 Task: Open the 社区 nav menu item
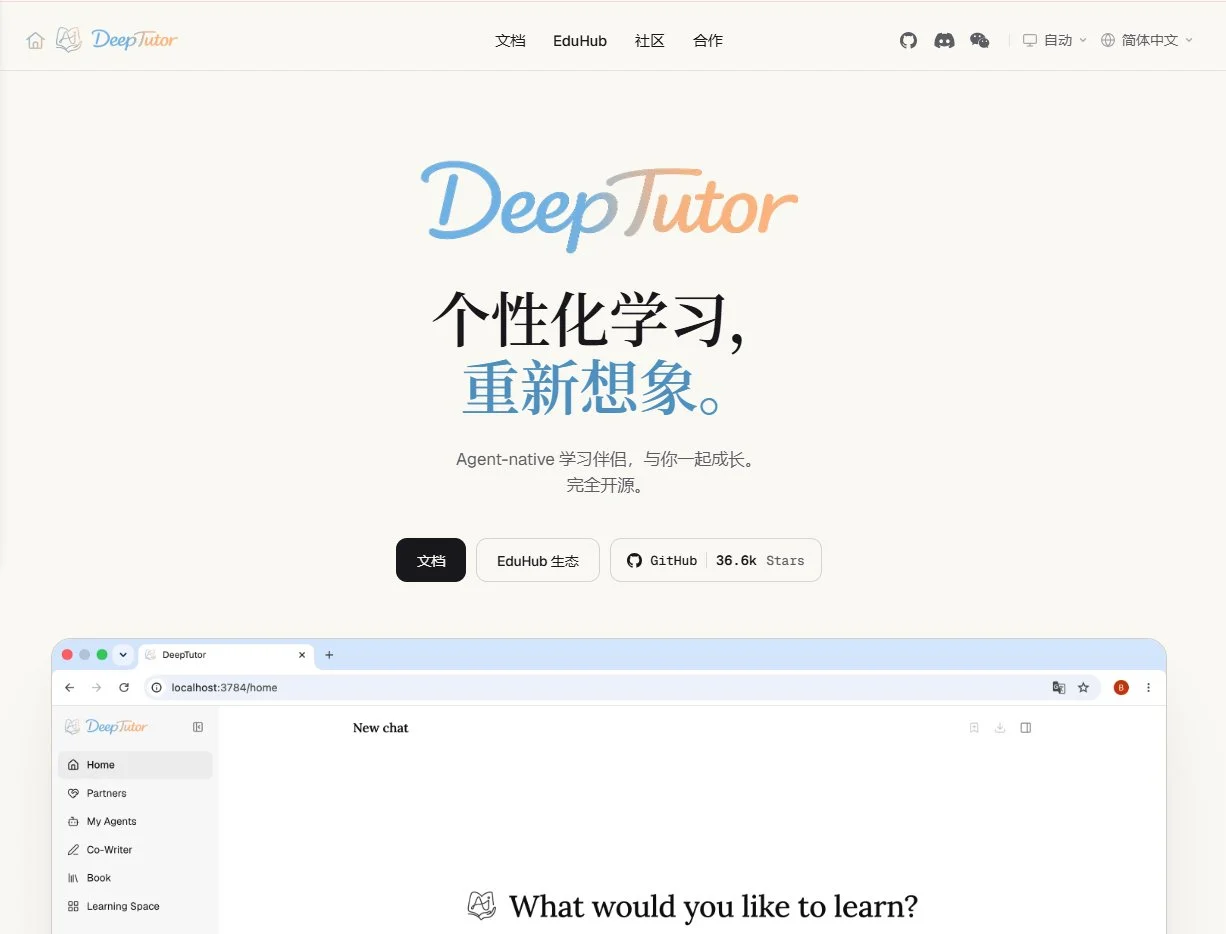[x=650, y=41]
